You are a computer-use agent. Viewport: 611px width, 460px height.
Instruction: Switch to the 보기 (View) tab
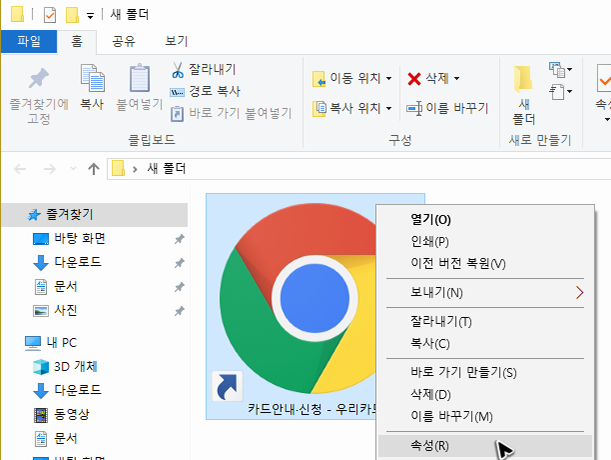coord(176,41)
